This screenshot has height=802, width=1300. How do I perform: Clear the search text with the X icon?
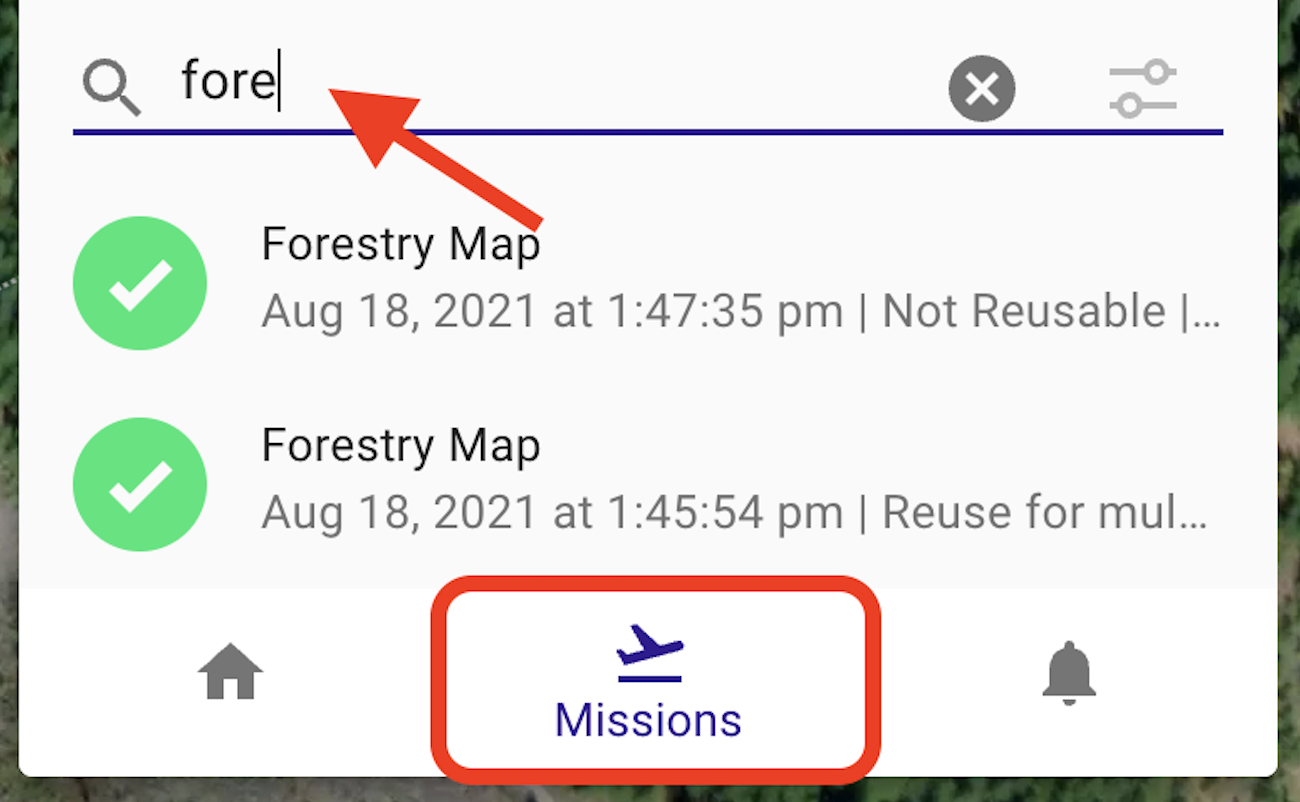982,88
